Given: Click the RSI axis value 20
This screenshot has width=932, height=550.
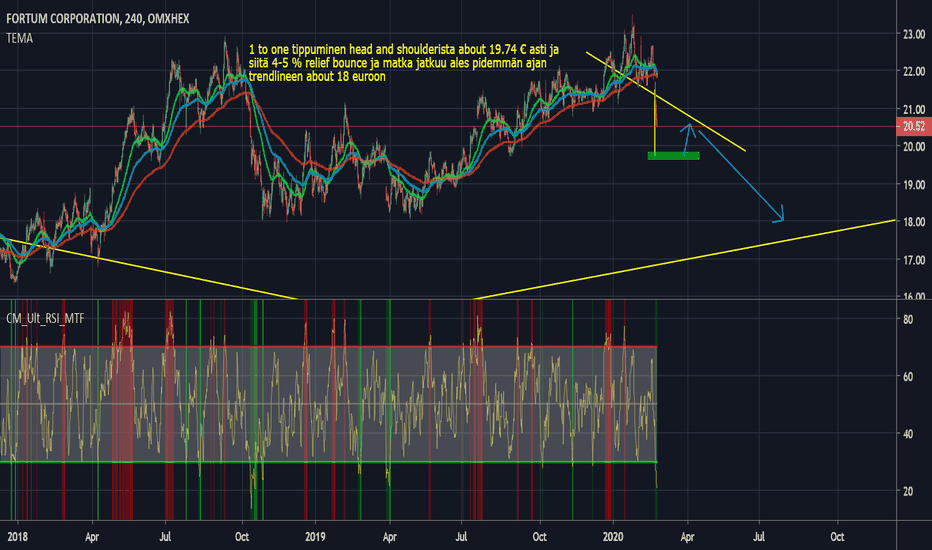Looking at the screenshot, I should pos(908,491).
